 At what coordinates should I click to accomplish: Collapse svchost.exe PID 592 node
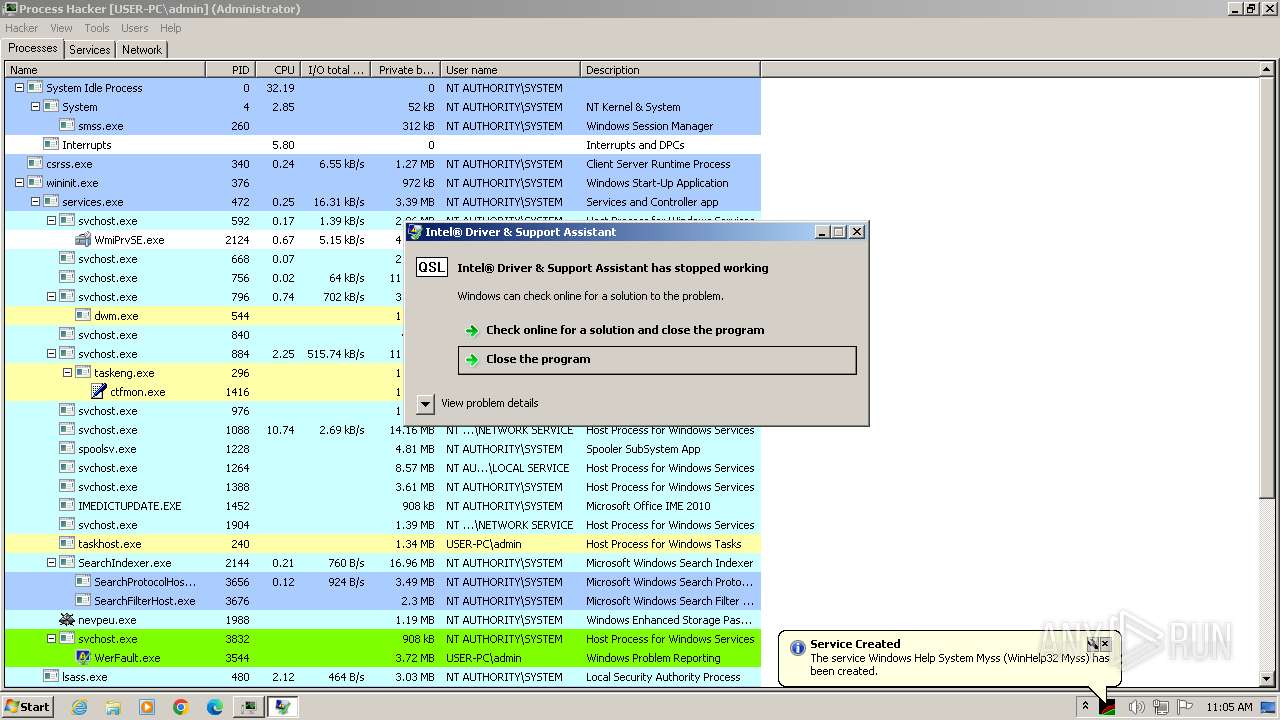click(51, 221)
